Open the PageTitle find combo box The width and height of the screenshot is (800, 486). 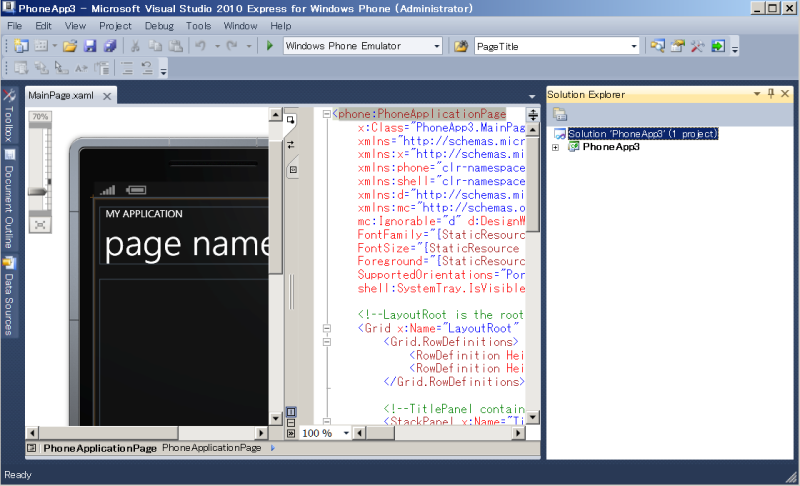coord(557,46)
